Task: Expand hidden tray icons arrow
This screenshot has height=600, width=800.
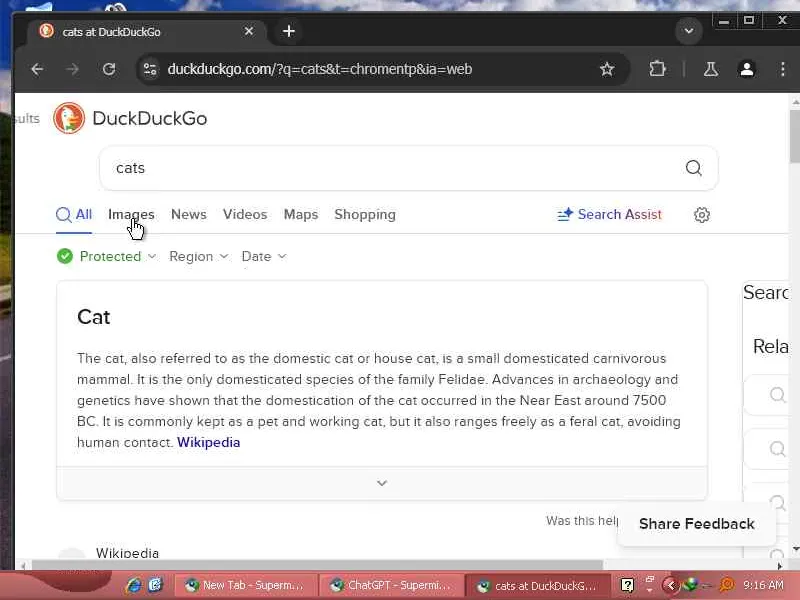Action: click(671, 585)
